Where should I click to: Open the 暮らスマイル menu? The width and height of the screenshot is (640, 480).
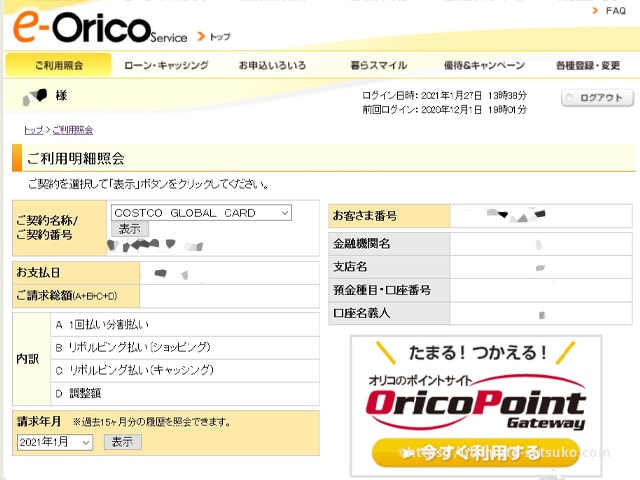[x=379, y=65]
